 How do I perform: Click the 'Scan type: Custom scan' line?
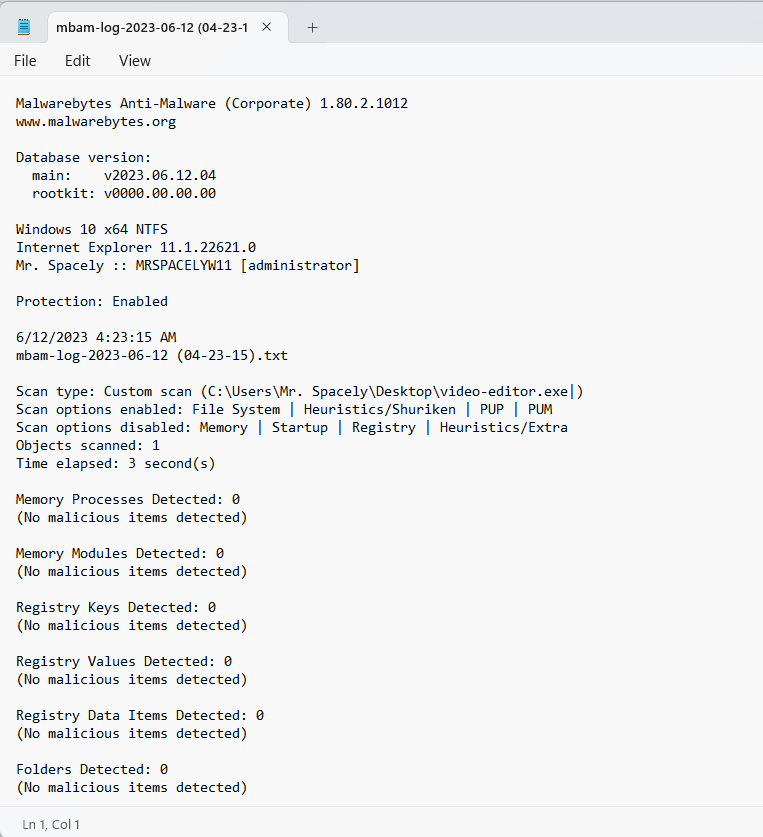click(x=300, y=392)
